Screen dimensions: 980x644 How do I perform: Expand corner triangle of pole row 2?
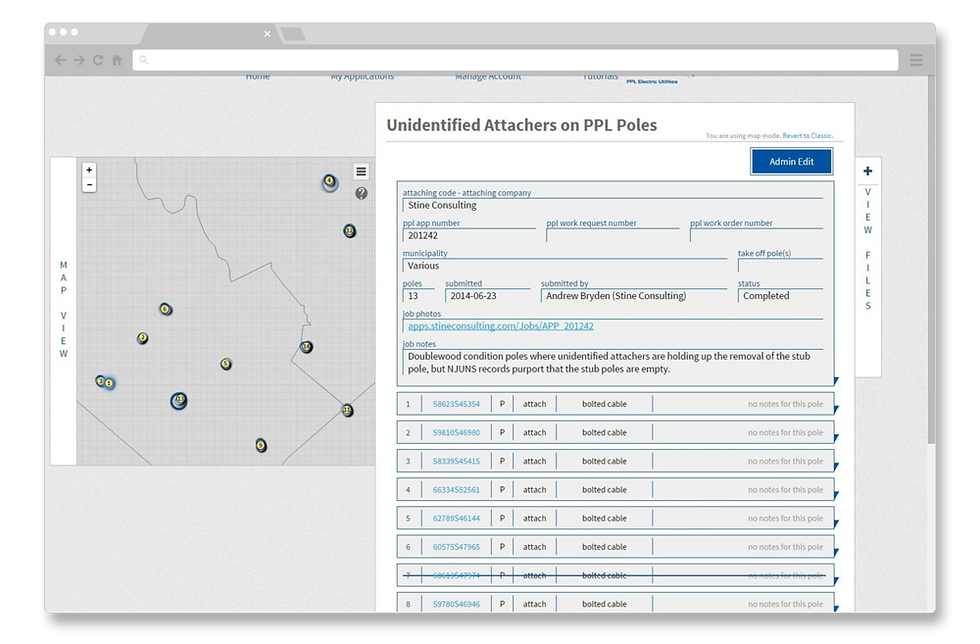pyautogui.click(x=836, y=438)
